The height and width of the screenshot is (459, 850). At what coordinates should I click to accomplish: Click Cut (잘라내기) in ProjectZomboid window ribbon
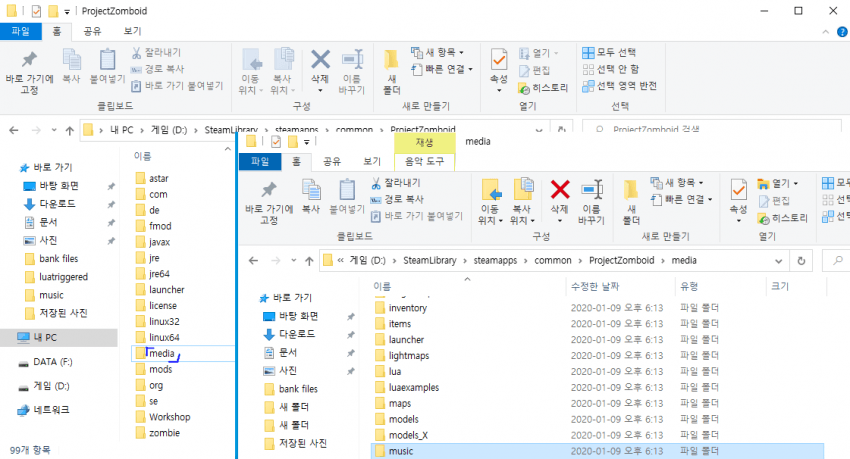(x=157, y=53)
